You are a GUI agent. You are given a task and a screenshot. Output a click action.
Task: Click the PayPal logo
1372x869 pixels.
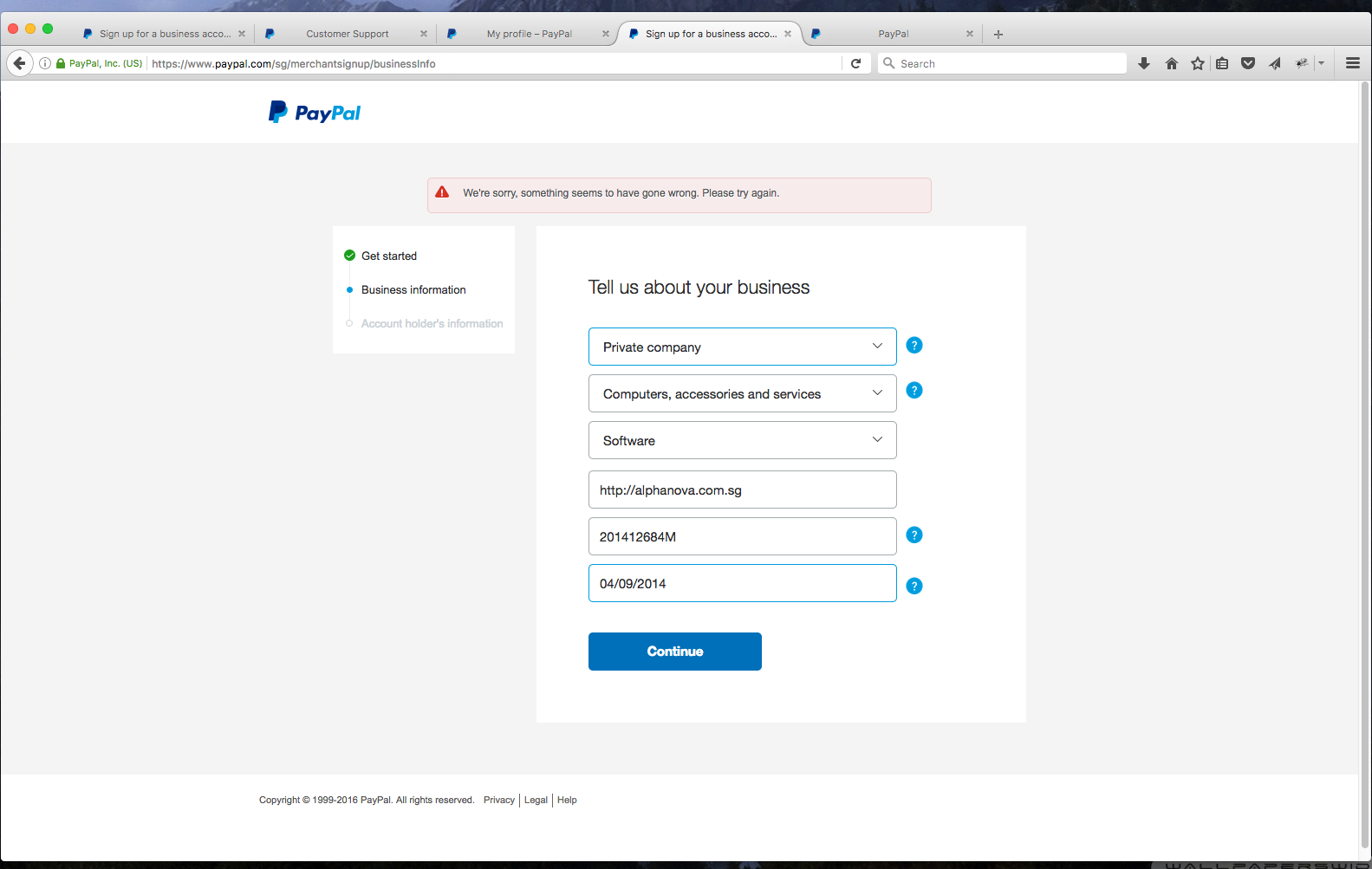[315, 113]
